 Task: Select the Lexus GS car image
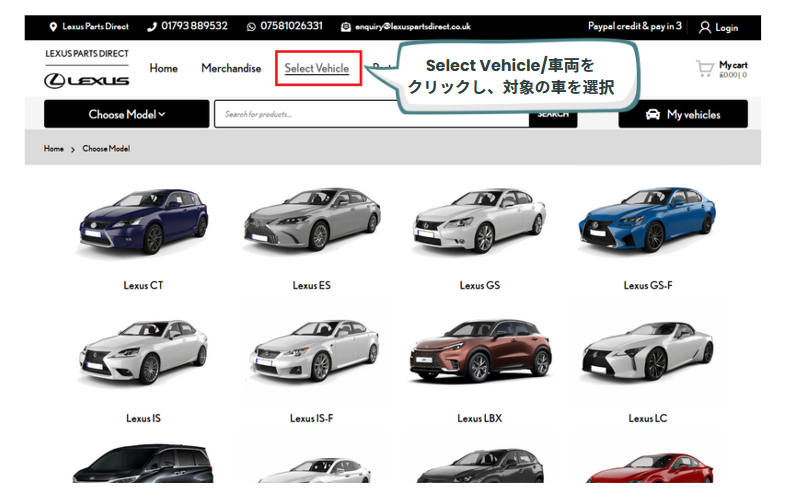pos(480,221)
